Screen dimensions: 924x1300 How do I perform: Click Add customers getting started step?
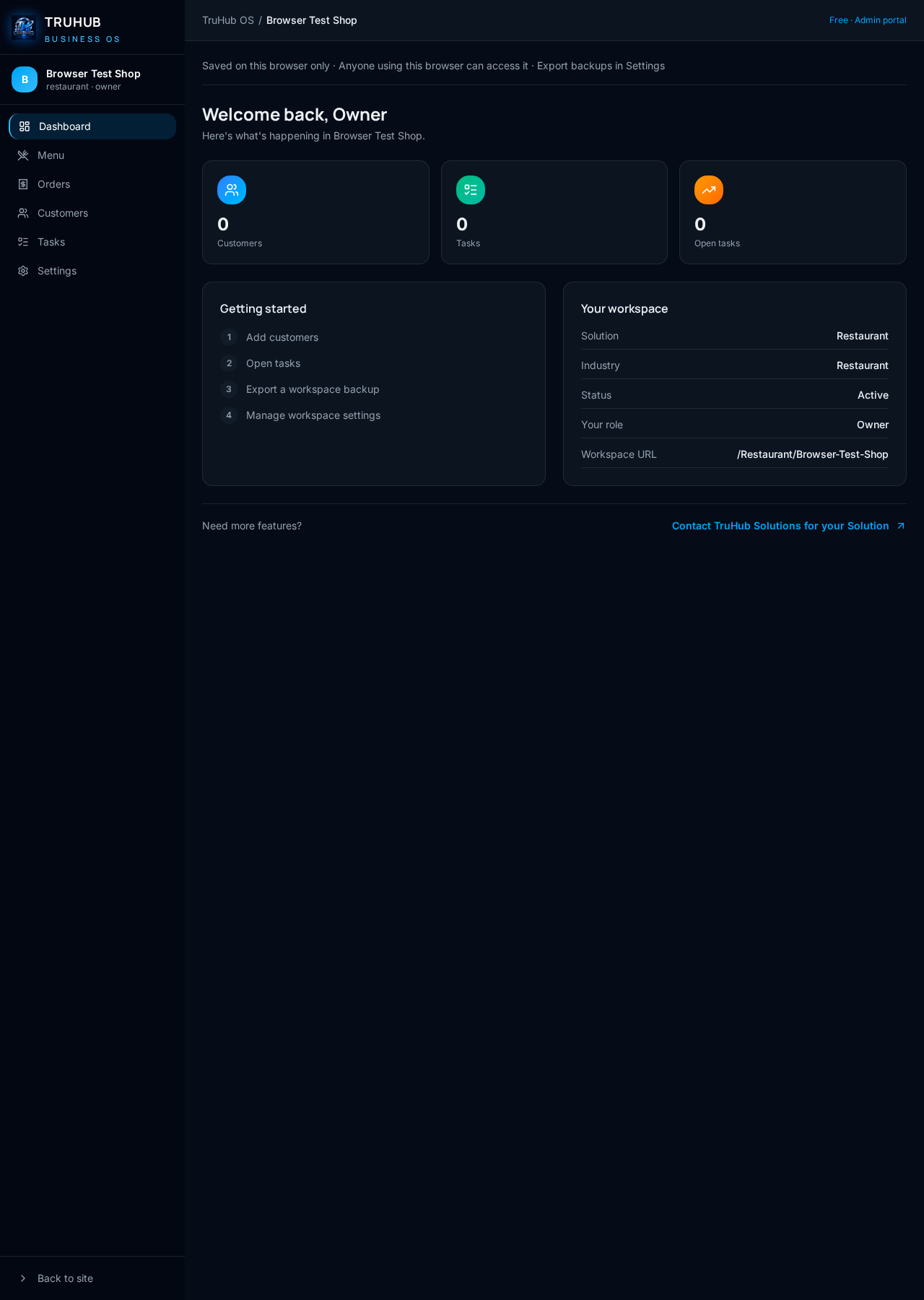coord(282,337)
